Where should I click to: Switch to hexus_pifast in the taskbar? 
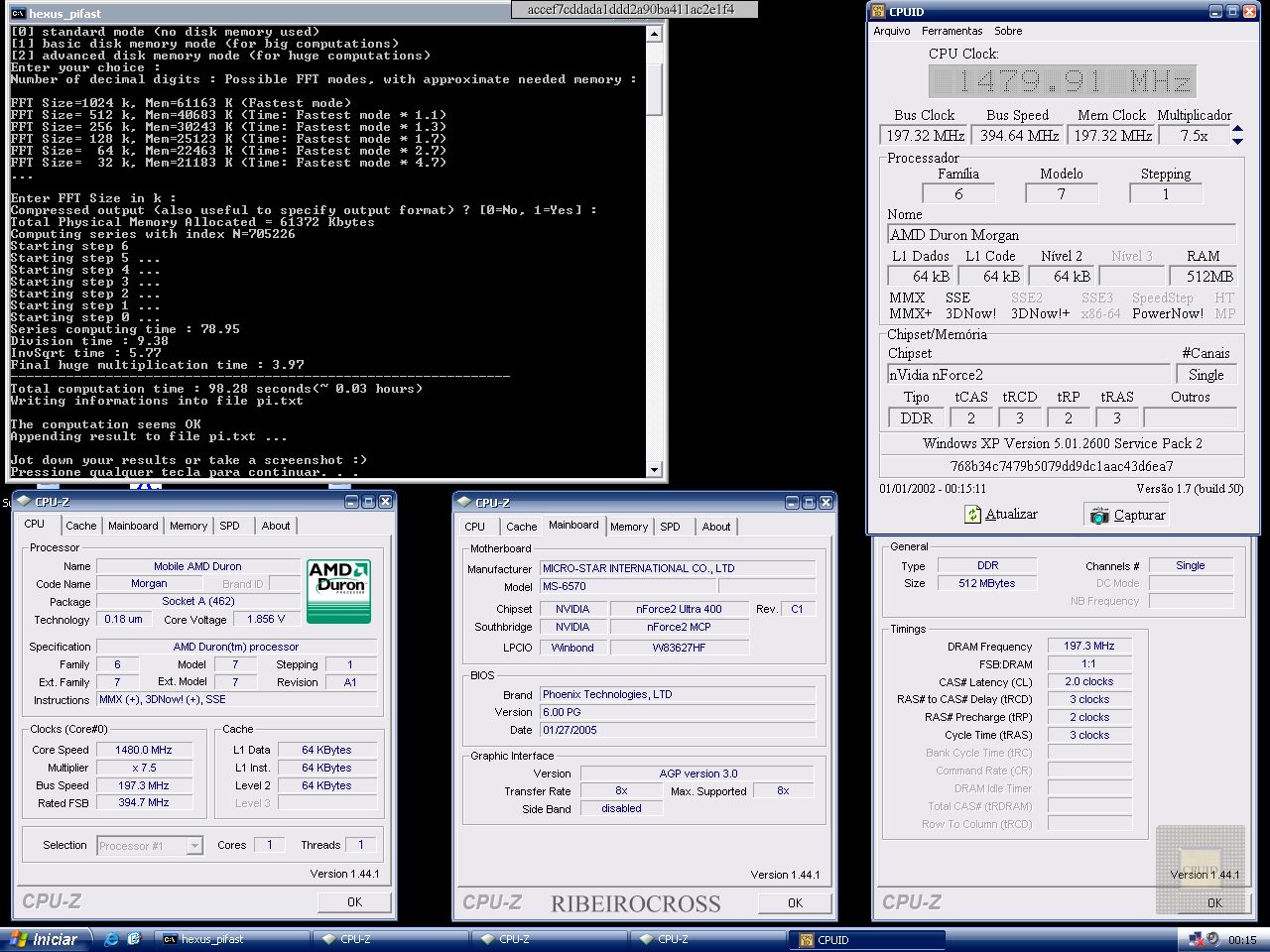(232, 939)
